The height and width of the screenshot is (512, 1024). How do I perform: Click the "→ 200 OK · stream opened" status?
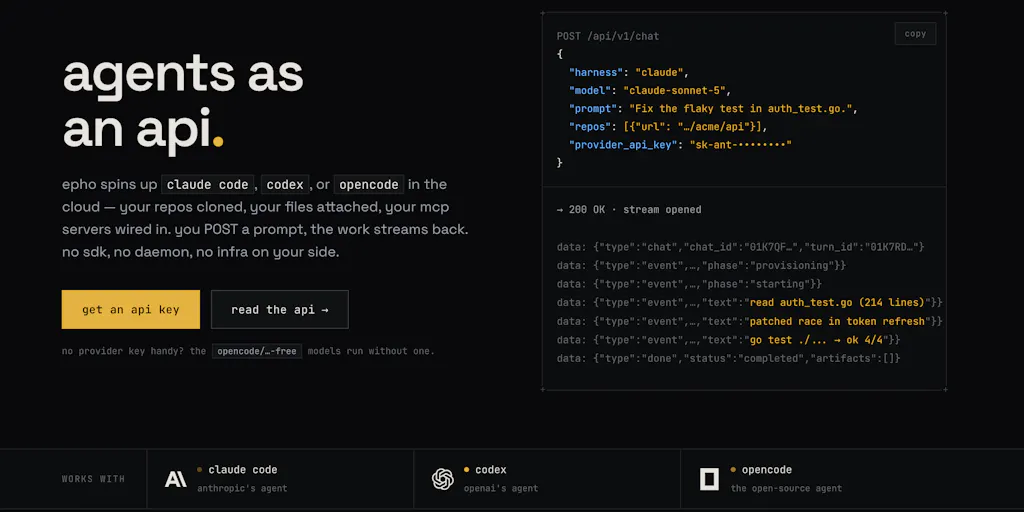tap(629, 210)
